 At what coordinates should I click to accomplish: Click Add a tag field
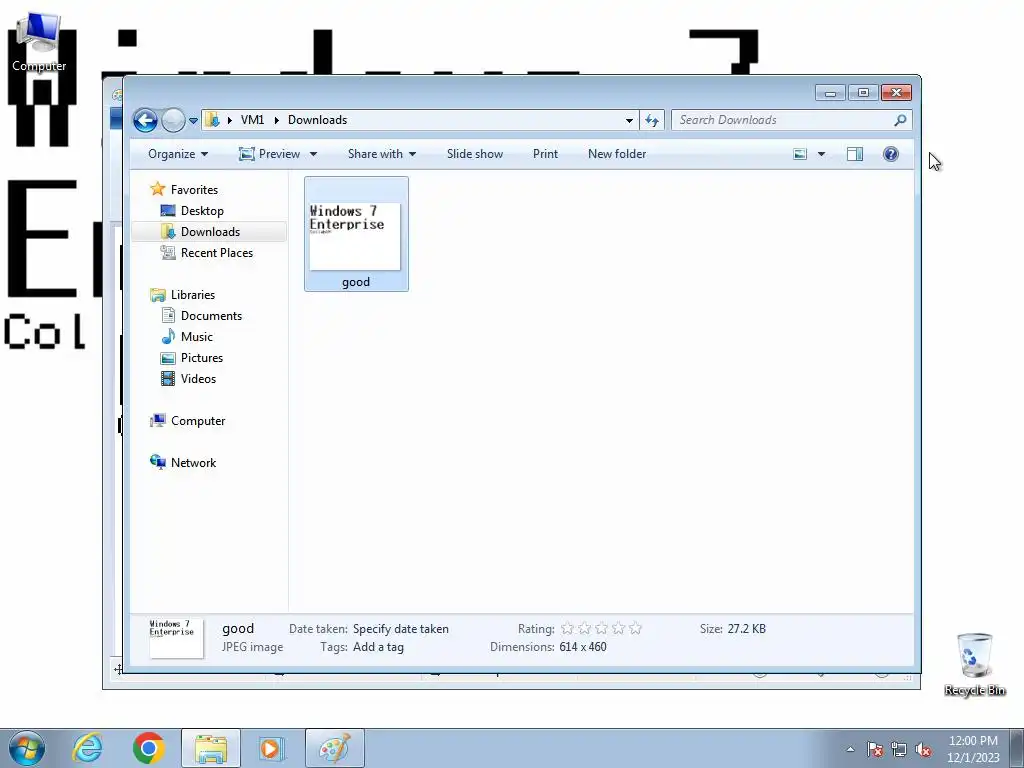click(378, 647)
